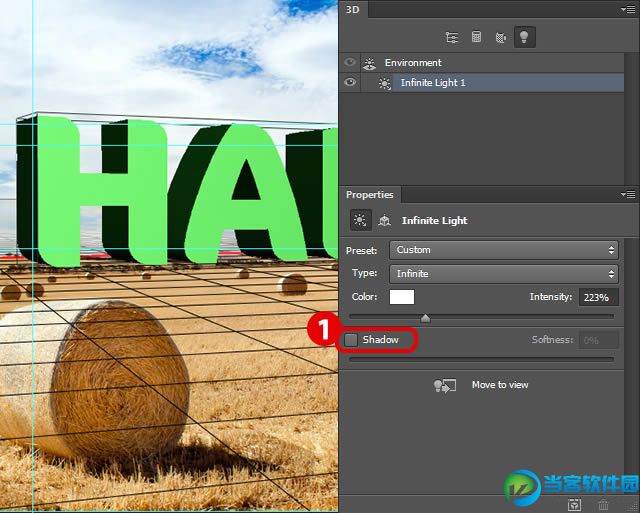Image resolution: width=640 pixels, height=513 pixels.
Task: Click the Move to view icon
Action: [x=444, y=385]
